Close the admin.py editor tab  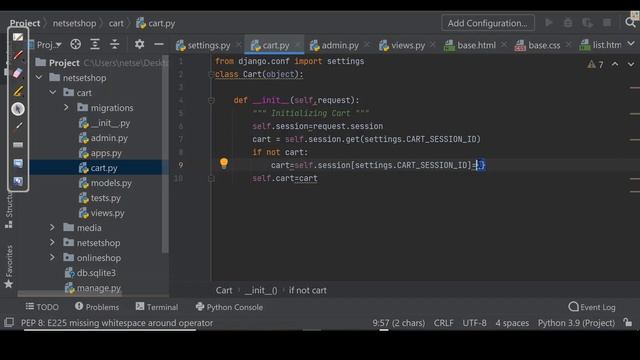pyautogui.click(x=367, y=45)
